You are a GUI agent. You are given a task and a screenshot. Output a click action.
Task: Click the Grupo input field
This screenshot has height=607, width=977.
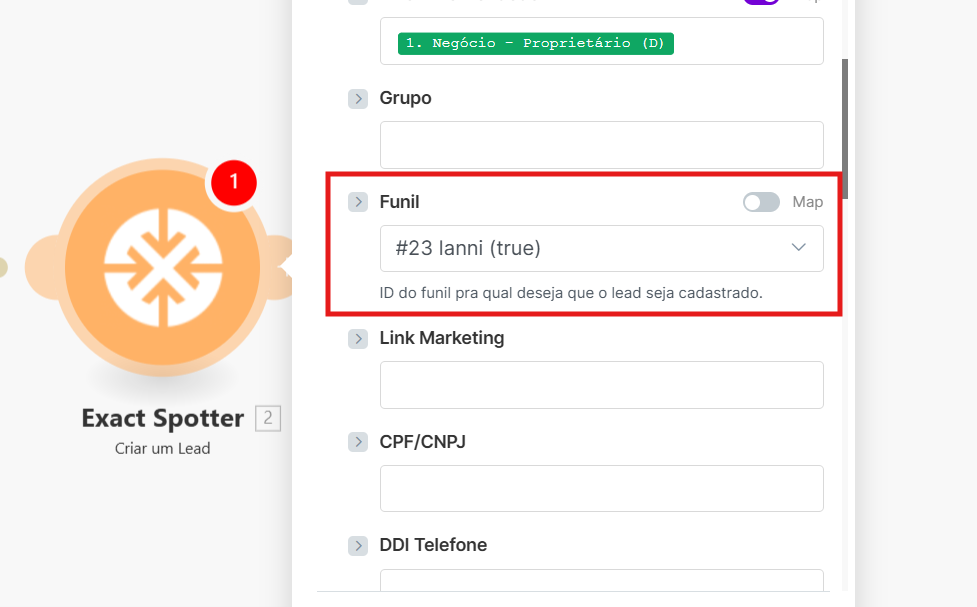(x=601, y=145)
